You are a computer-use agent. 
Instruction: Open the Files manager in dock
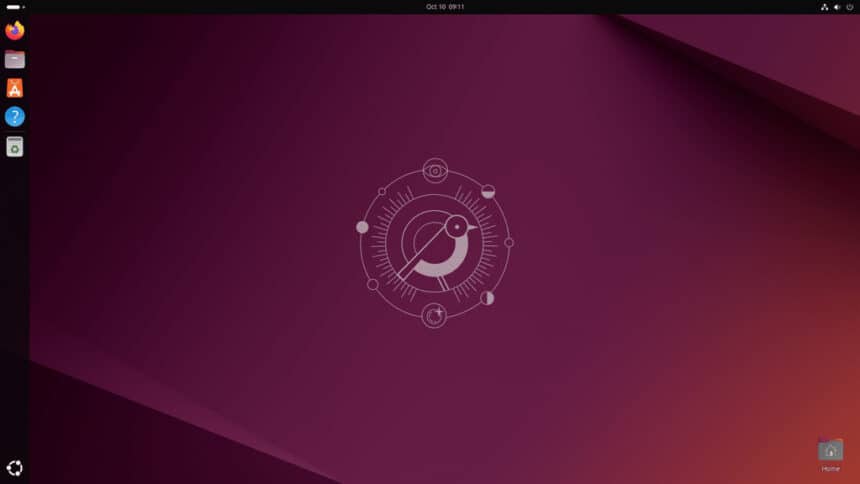pyautogui.click(x=15, y=59)
